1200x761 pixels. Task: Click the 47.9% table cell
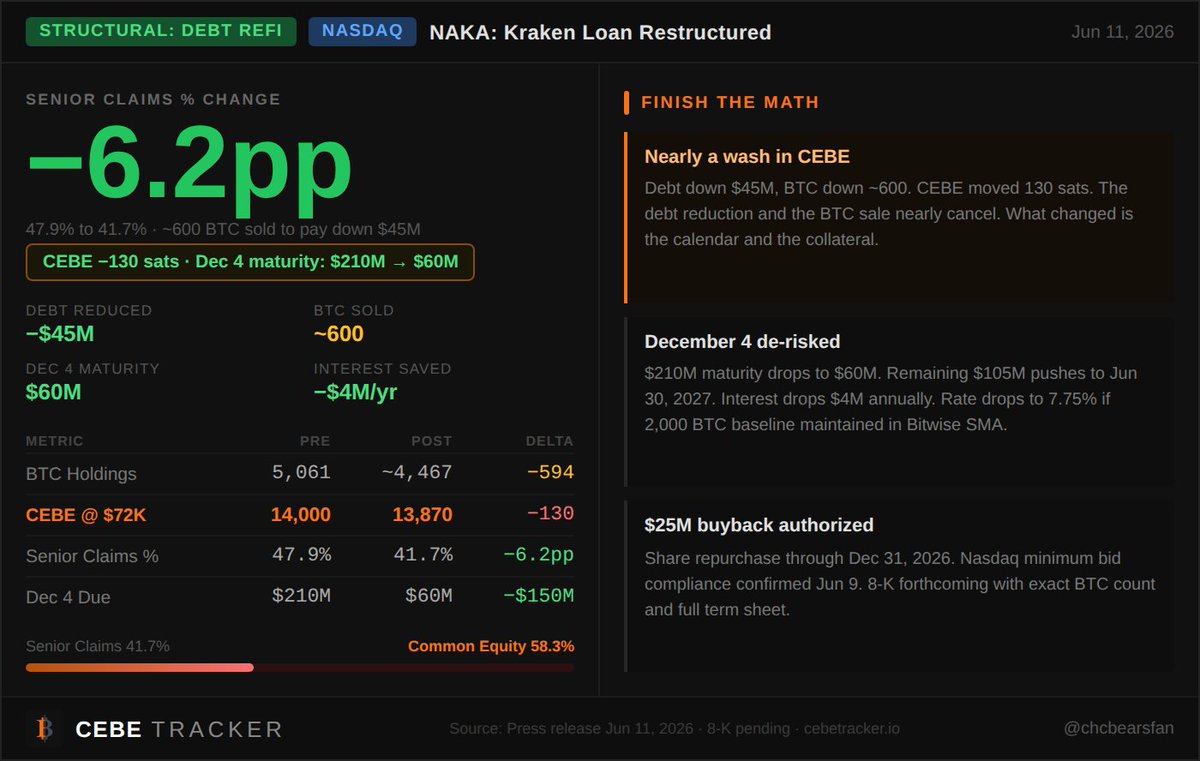click(301, 555)
